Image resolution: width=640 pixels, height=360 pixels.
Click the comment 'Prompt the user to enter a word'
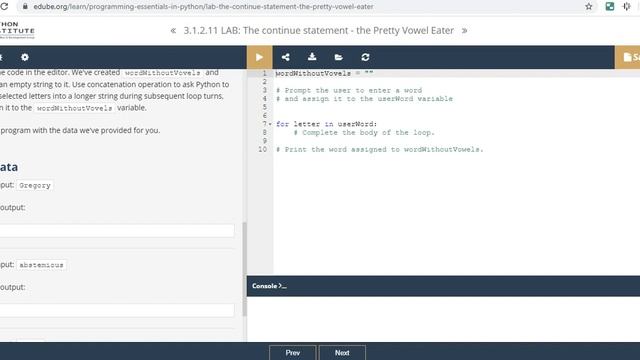coord(349,91)
